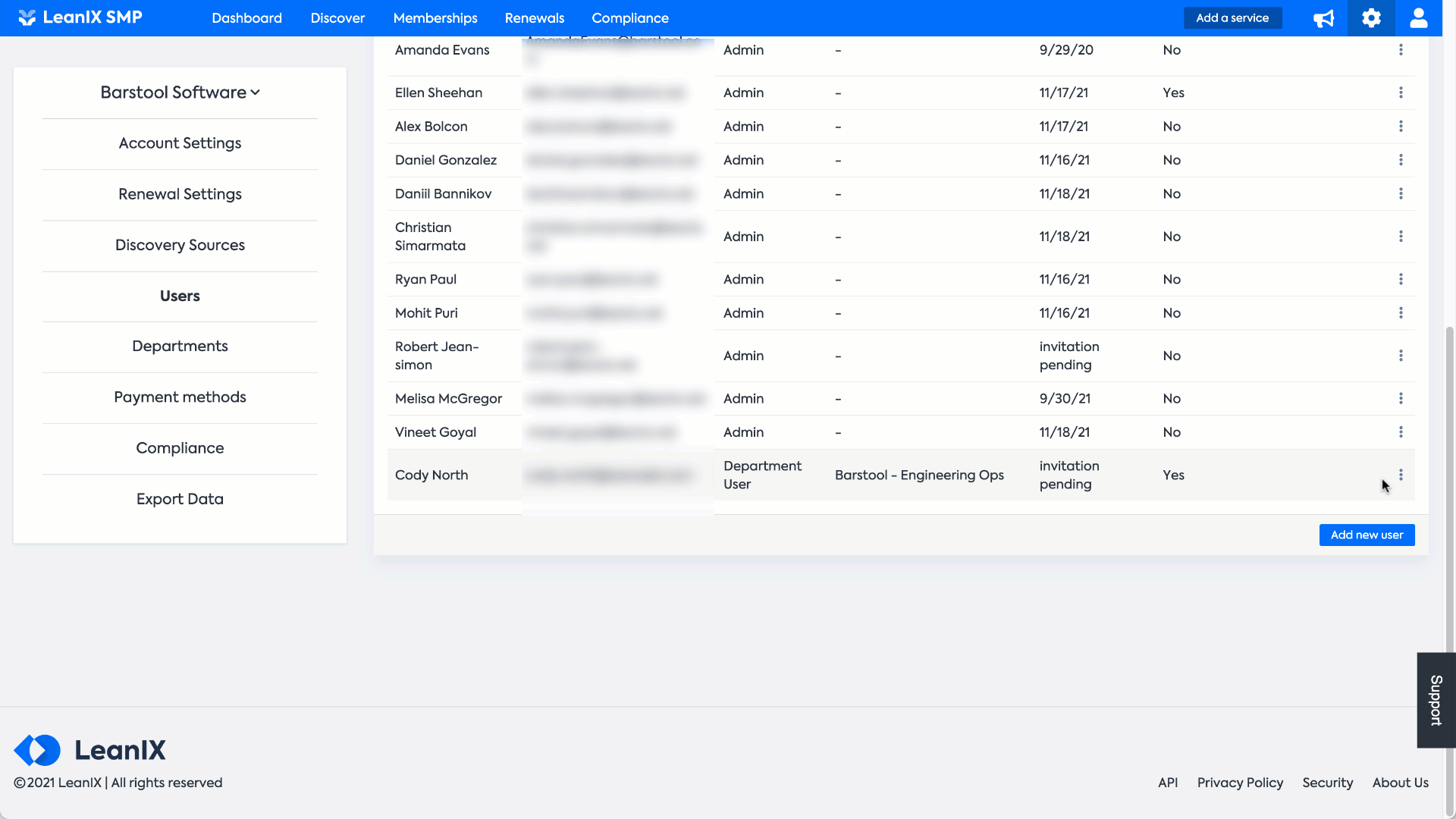Click the Add a service button
The image size is (1456, 819).
pyautogui.click(x=1232, y=18)
